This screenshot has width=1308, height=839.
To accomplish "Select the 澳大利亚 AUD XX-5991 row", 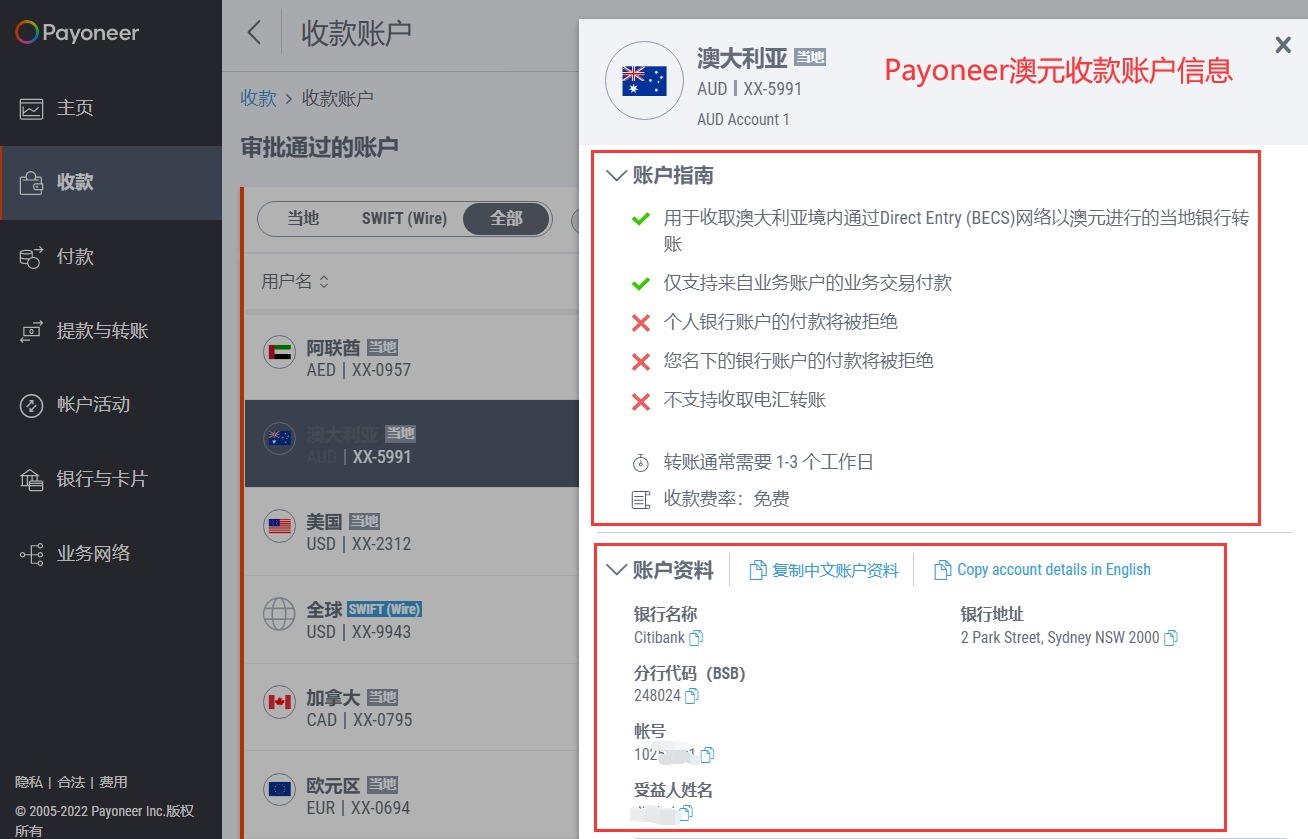I will tap(412, 444).
